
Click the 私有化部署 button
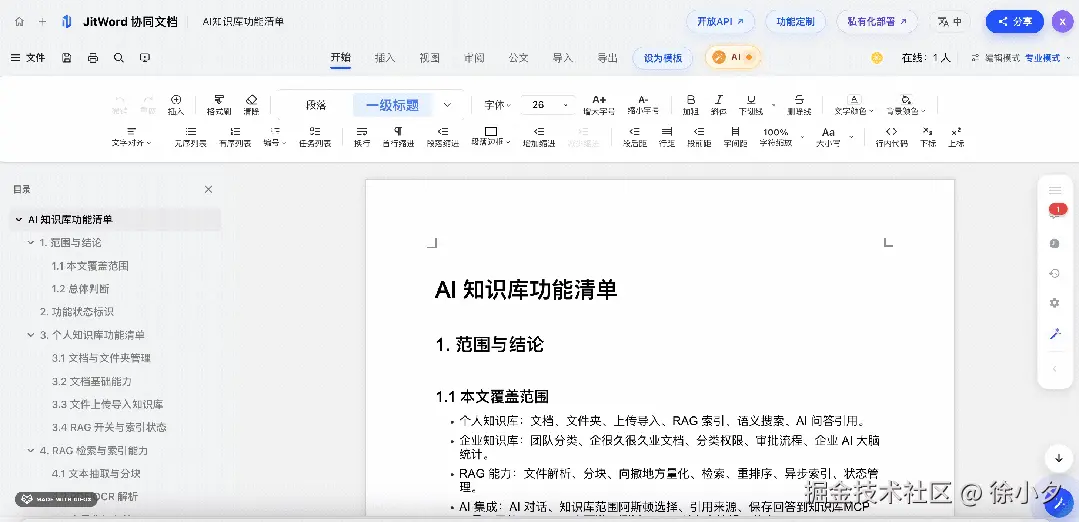click(877, 21)
